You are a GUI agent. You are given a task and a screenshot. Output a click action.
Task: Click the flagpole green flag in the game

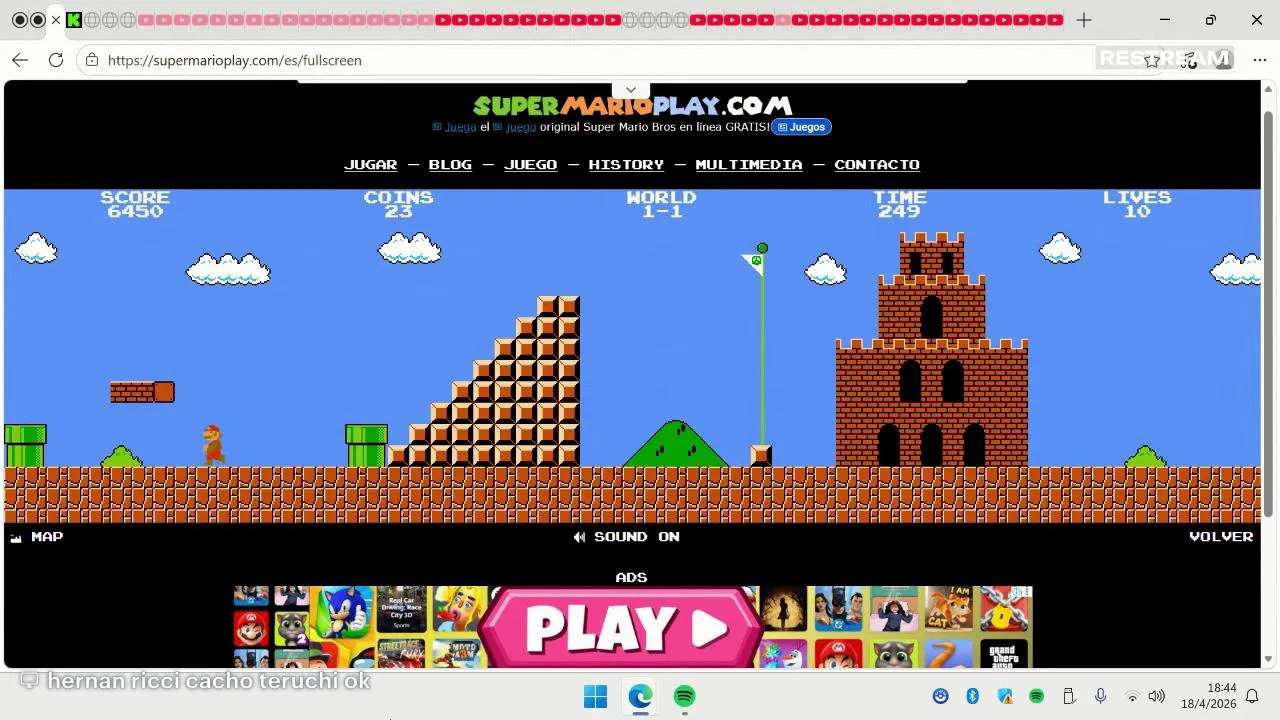[x=754, y=263]
